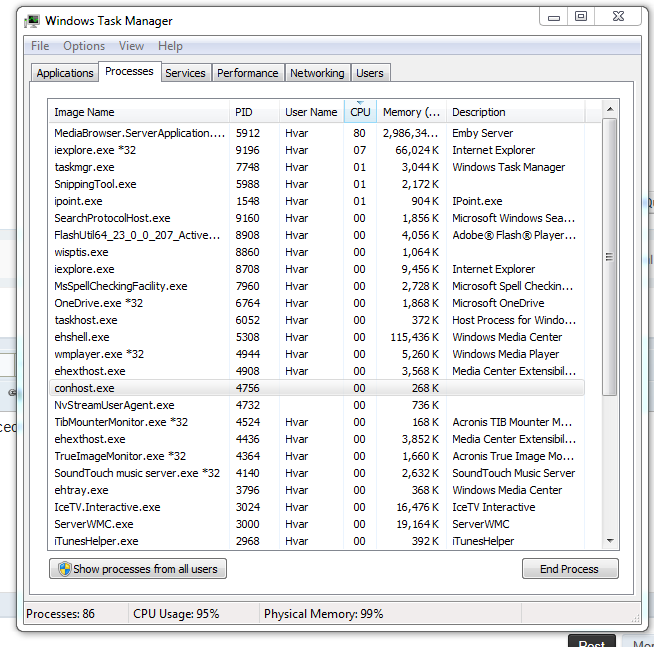This screenshot has height=647, width=654.
Task: Click the scrollbar up arrow
Action: coord(610,109)
